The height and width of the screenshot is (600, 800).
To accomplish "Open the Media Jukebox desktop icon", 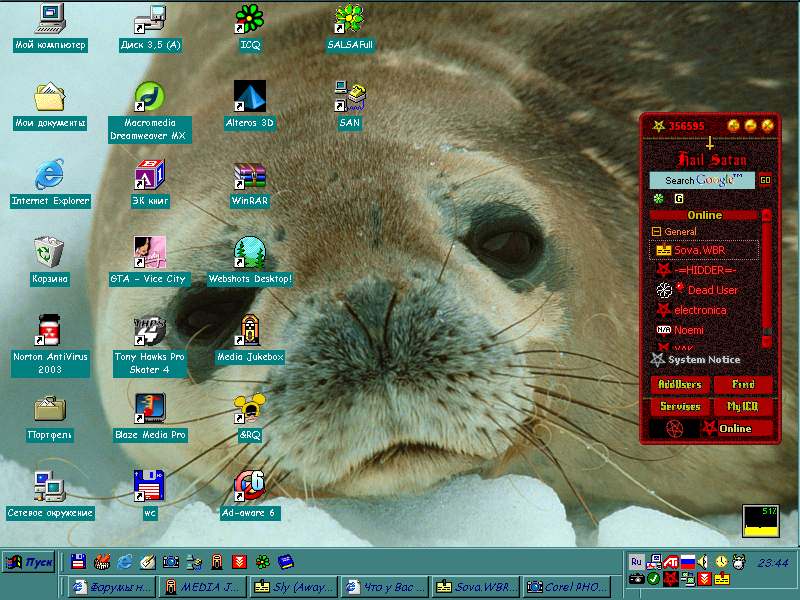I will coord(250,331).
